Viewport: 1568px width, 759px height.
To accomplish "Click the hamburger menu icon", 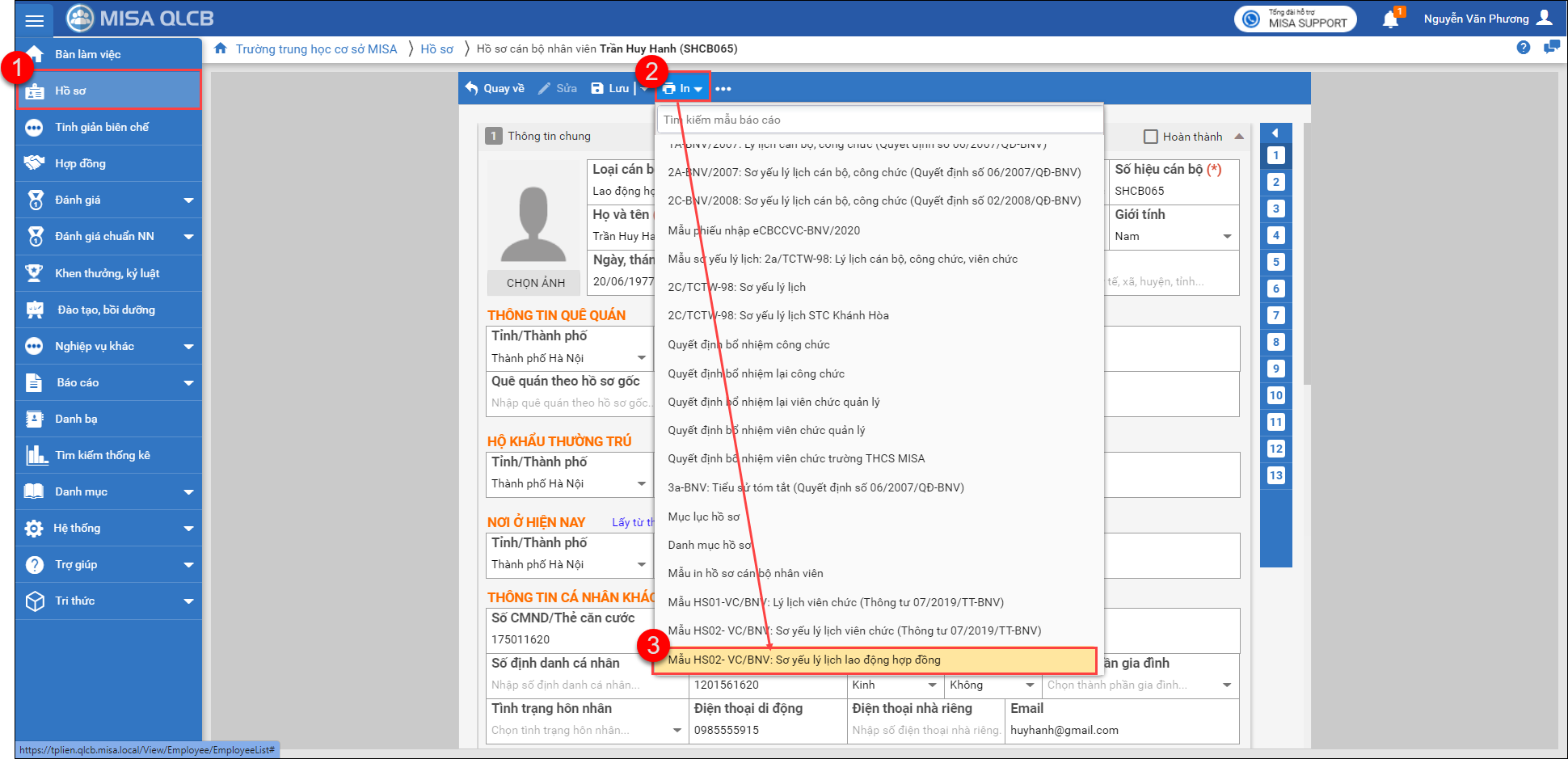I will (x=34, y=20).
